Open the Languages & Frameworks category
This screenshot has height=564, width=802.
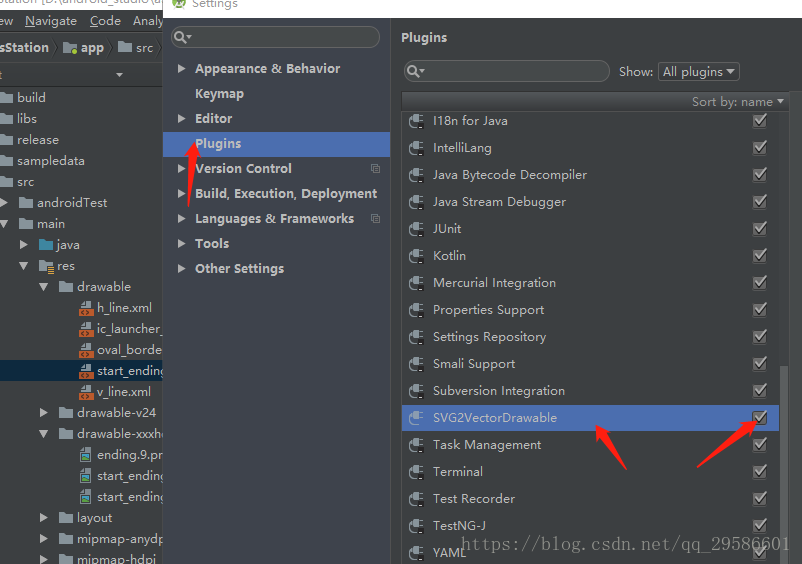pyautogui.click(x=275, y=219)
